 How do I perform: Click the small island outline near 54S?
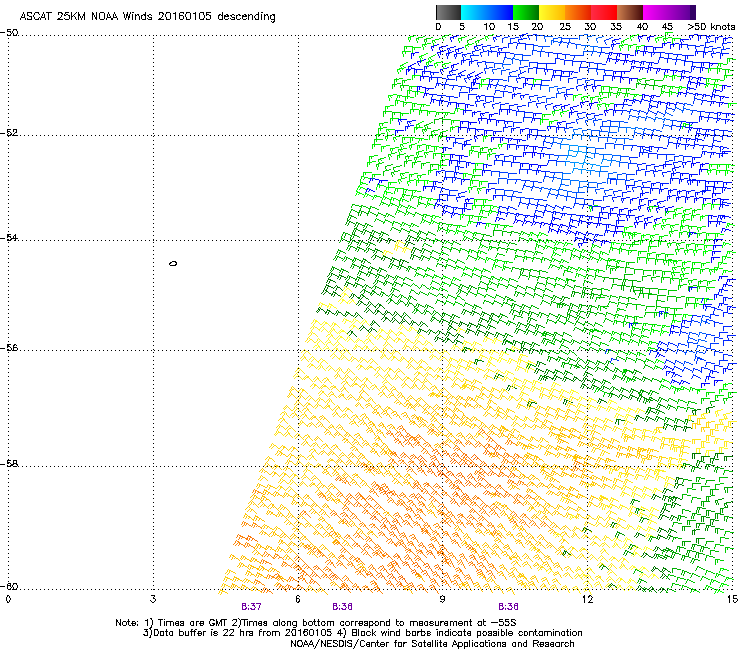(x=173, y=263)
